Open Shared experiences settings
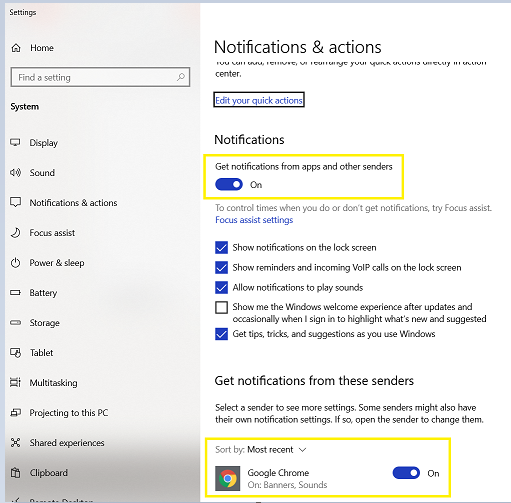Screen dimensions: 511x503 (67, 443)
